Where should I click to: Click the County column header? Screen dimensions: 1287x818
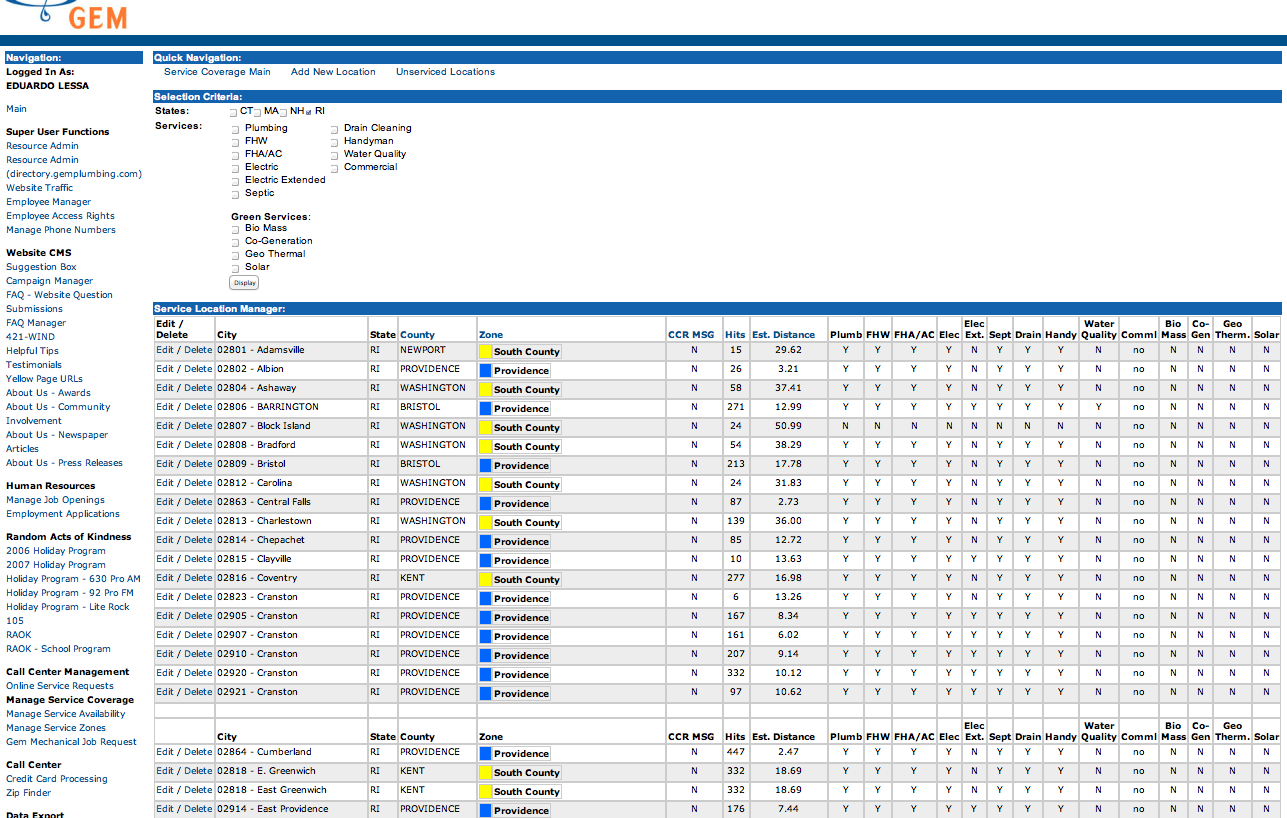coord(417,335)
